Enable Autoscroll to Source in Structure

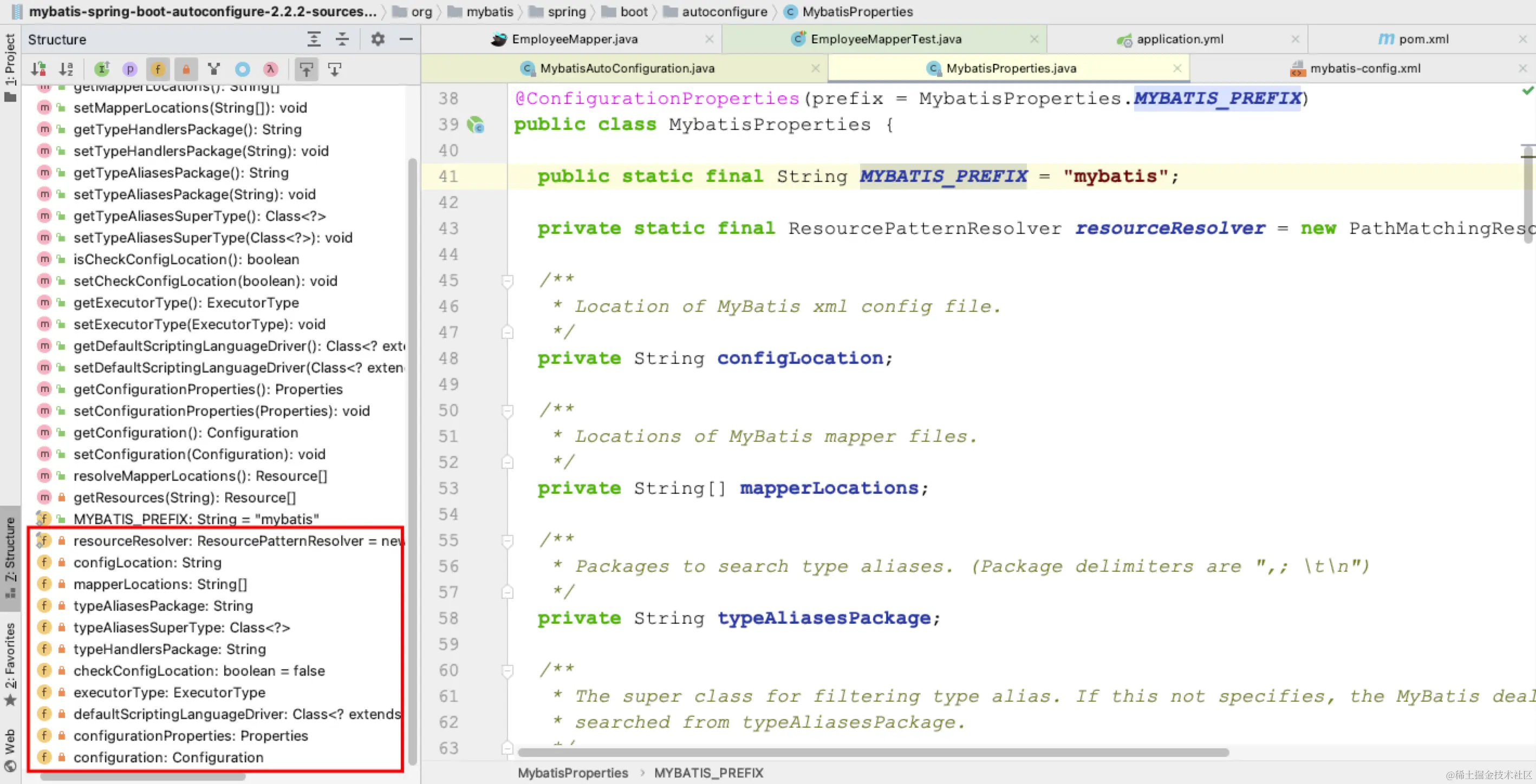(x=306, y=69)
